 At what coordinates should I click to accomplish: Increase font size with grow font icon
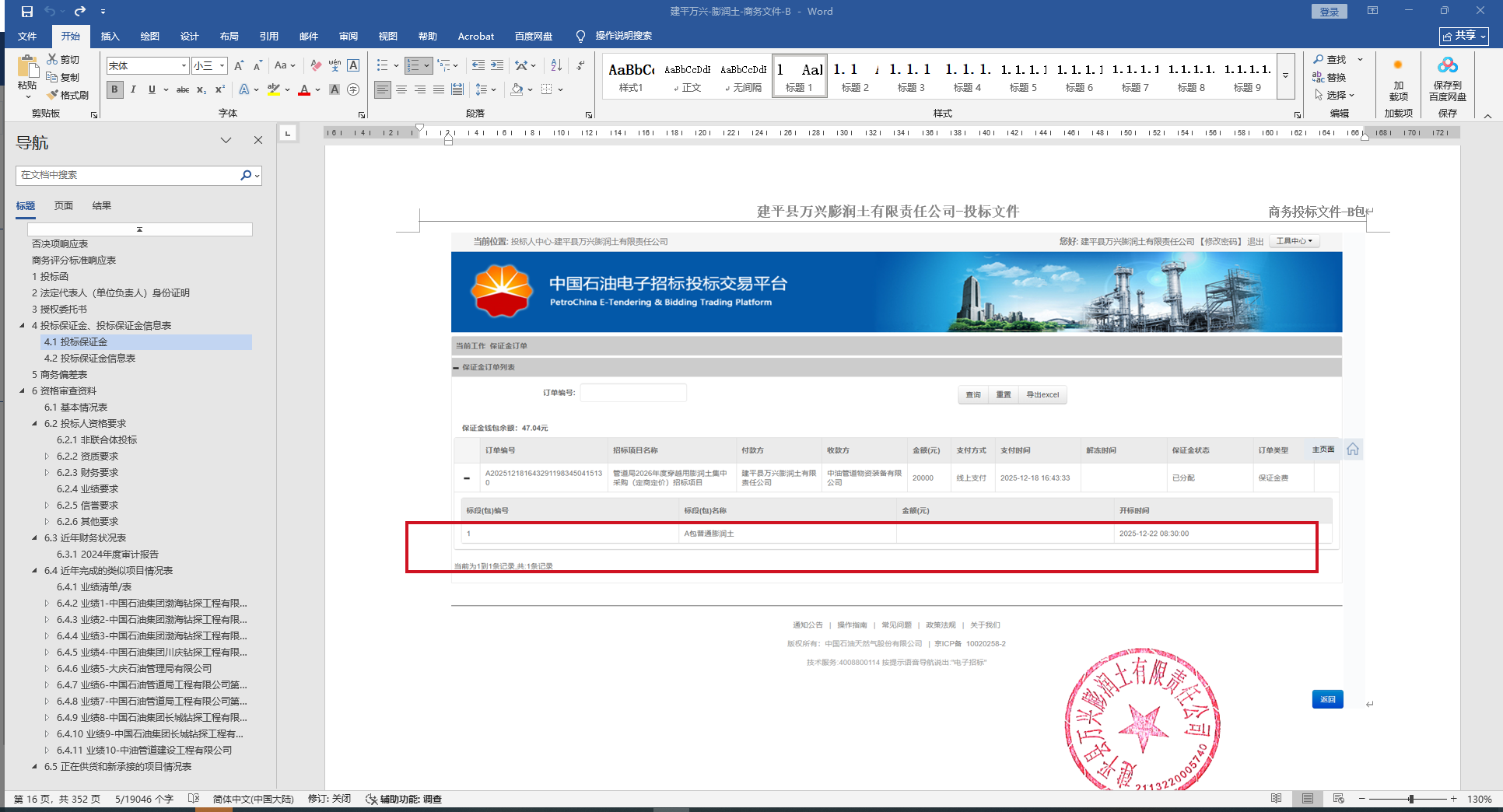click(x=239, y=66)
